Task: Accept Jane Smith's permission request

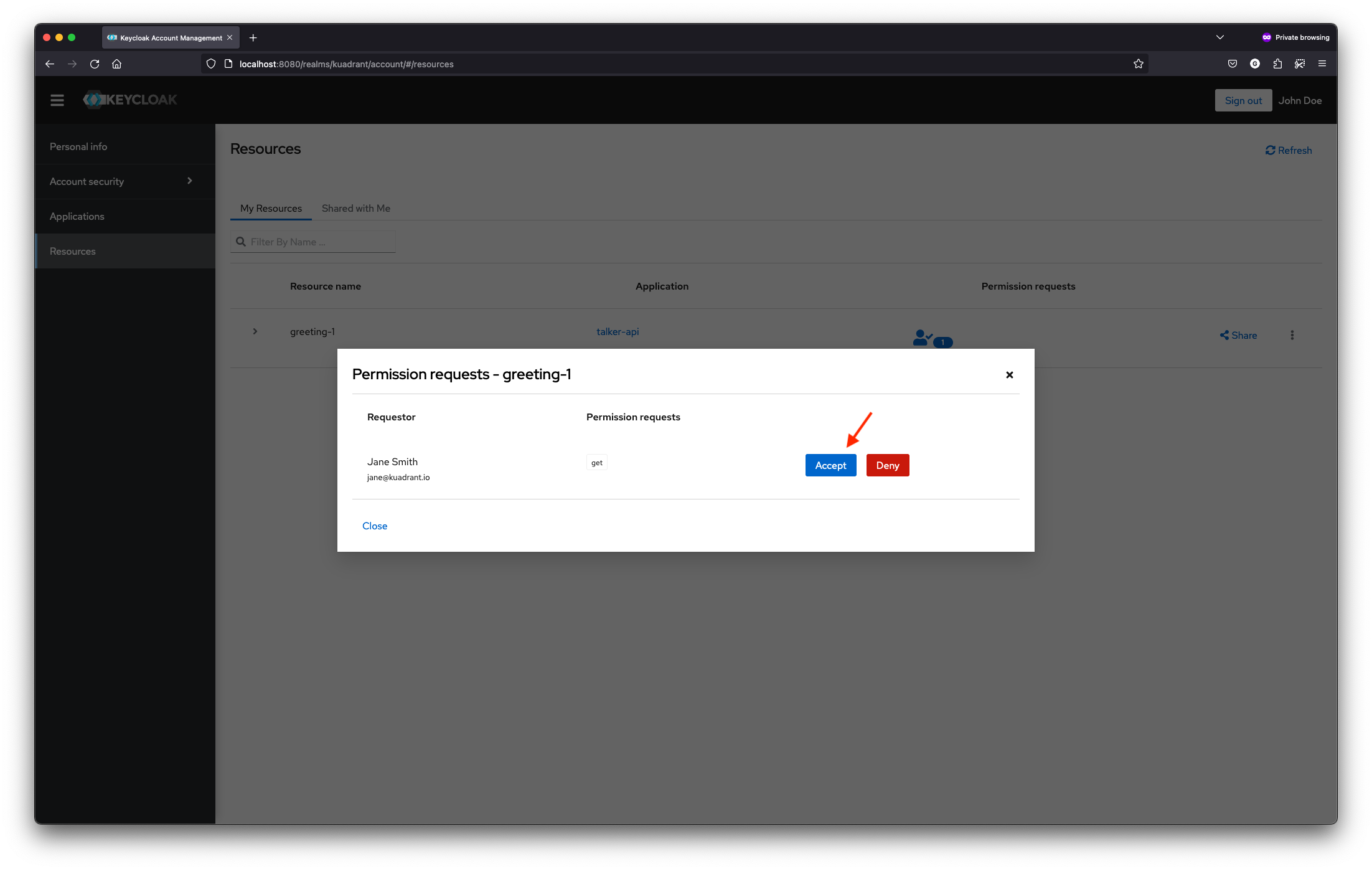Action: (x=830, y=465)
